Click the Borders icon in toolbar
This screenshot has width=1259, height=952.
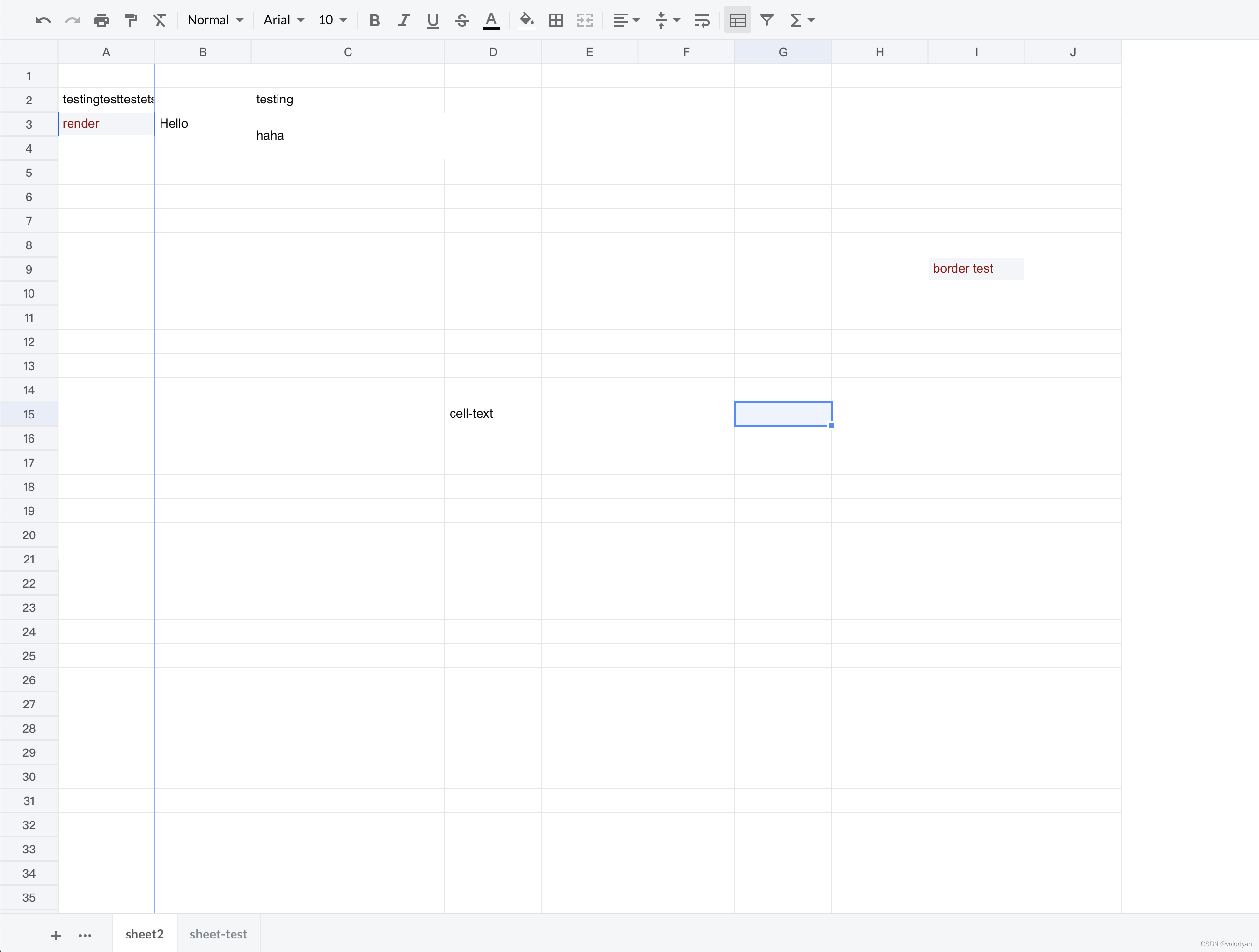(556, 20)
